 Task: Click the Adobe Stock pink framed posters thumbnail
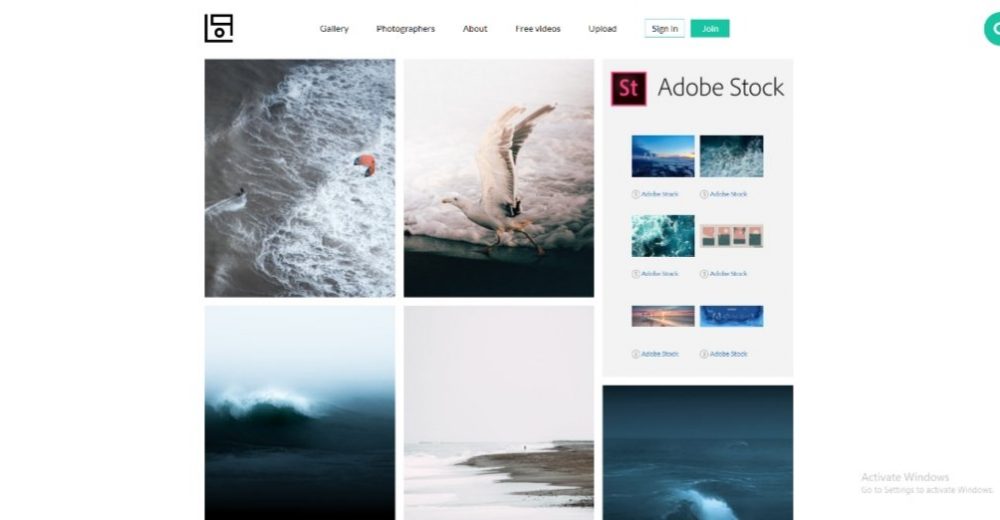[x=732, y=236]
